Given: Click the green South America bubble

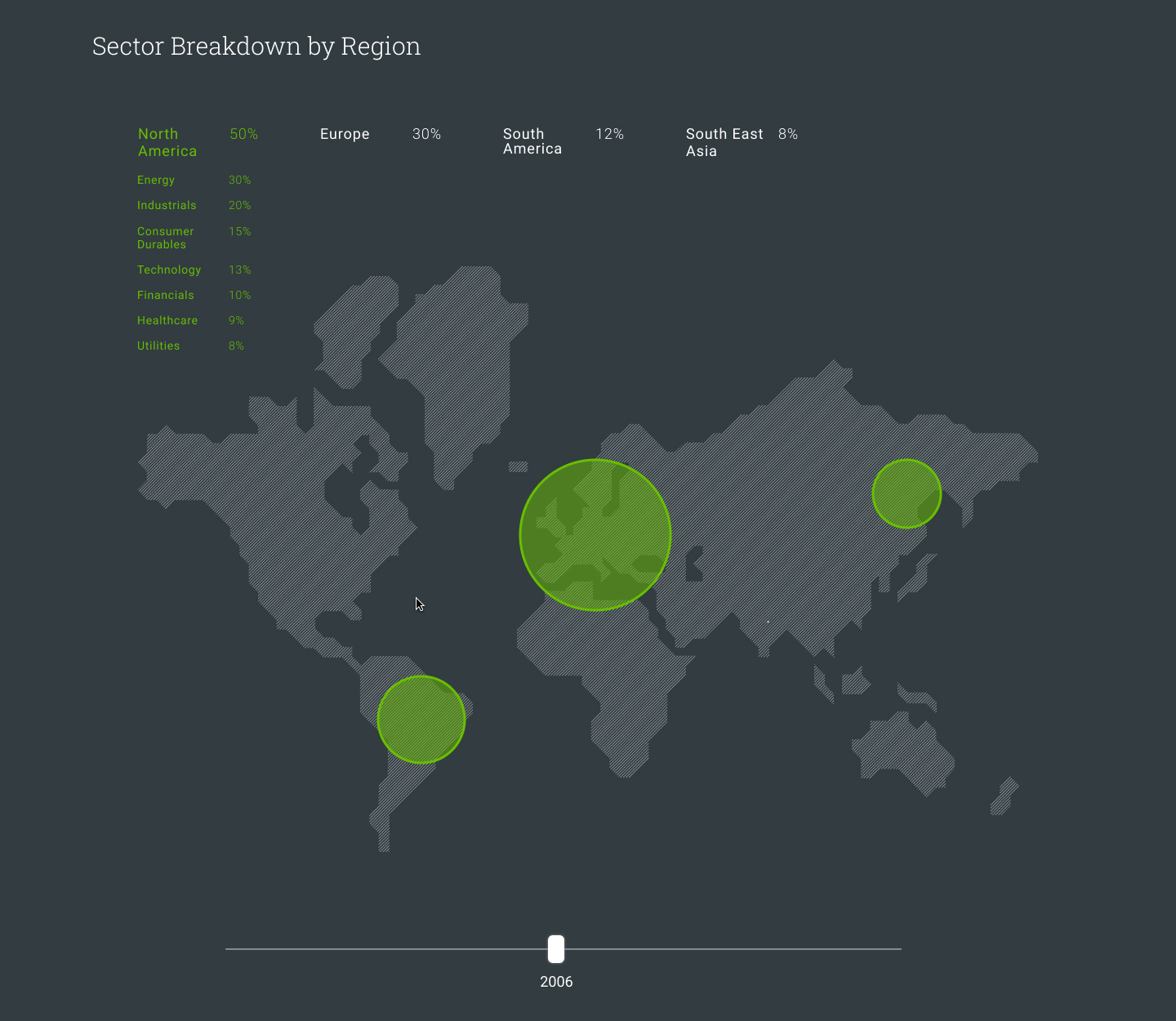Looking at the screenshot, I should tap(421, 720).
